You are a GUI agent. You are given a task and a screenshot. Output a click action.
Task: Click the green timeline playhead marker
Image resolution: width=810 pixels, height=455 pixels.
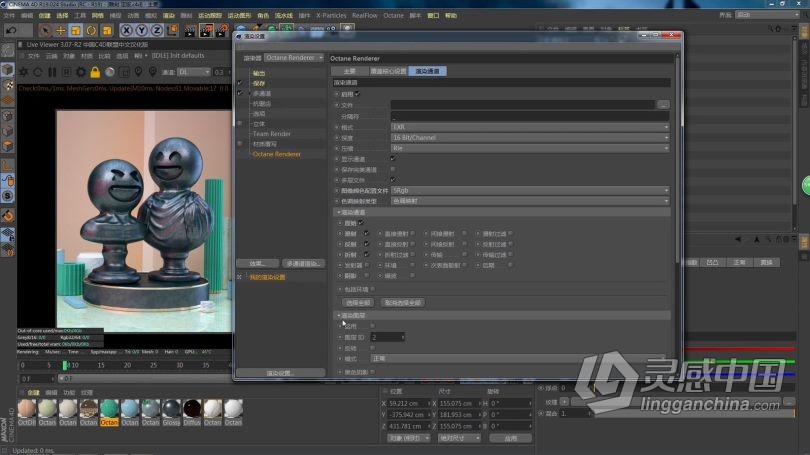point(65,365)
